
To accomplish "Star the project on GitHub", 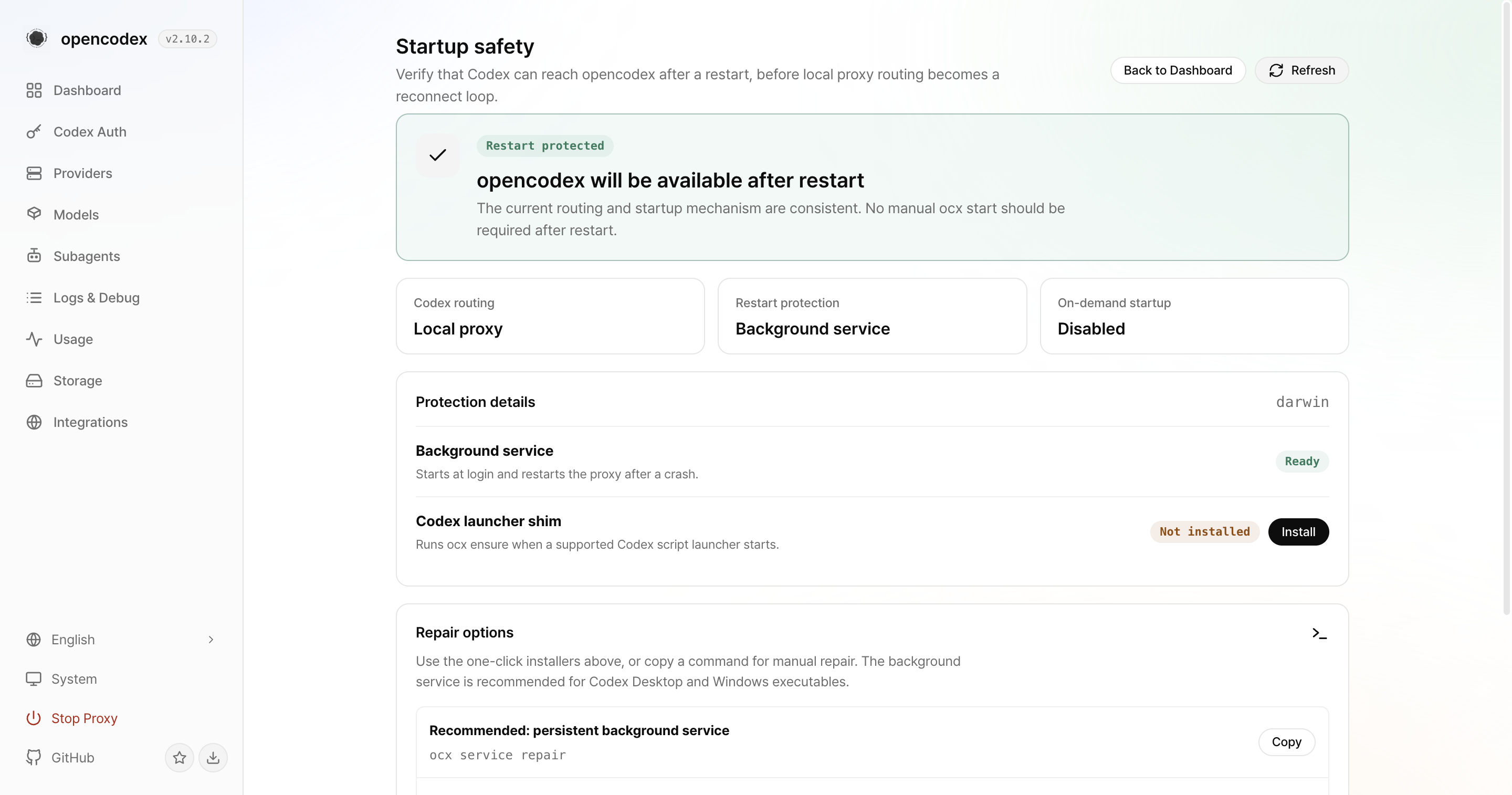I will (x=180, y=757).
